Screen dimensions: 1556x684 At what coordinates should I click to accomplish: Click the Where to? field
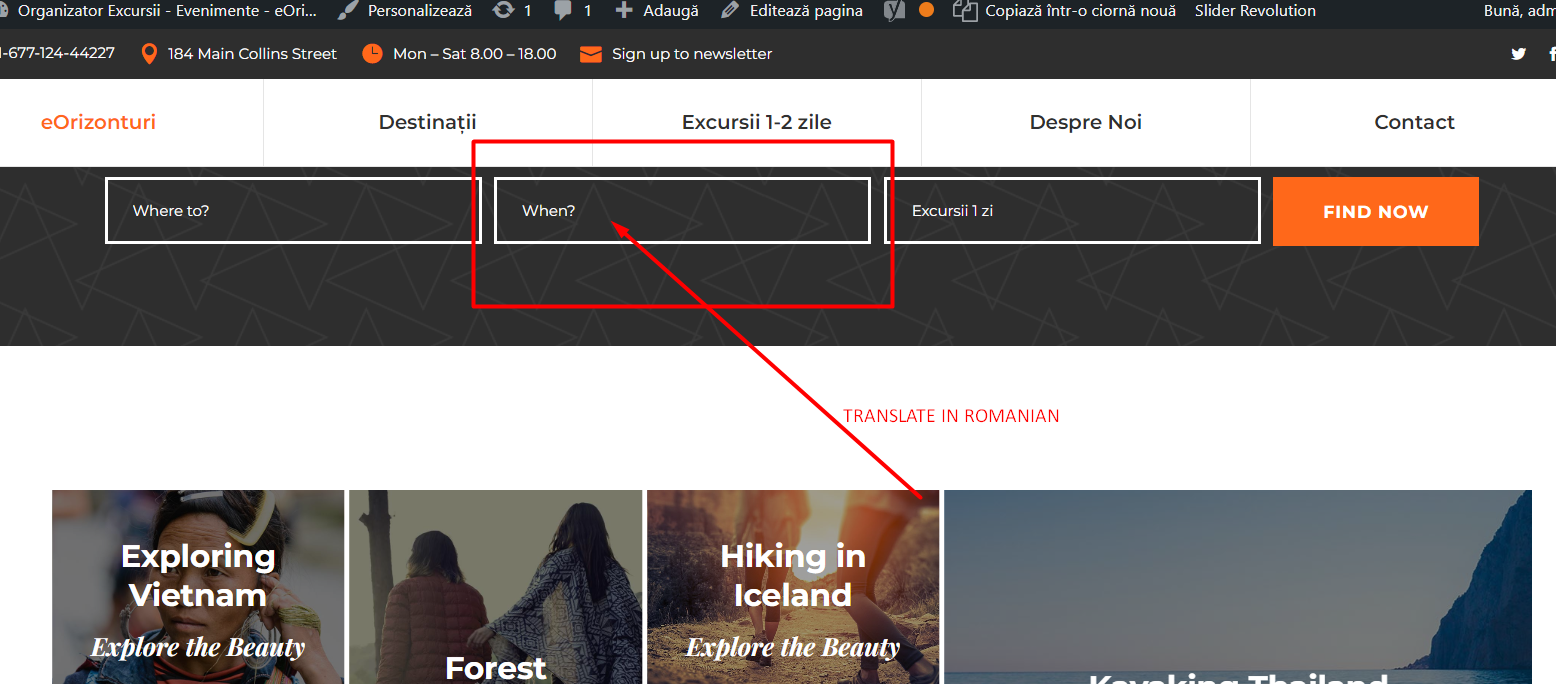point(293,210)
